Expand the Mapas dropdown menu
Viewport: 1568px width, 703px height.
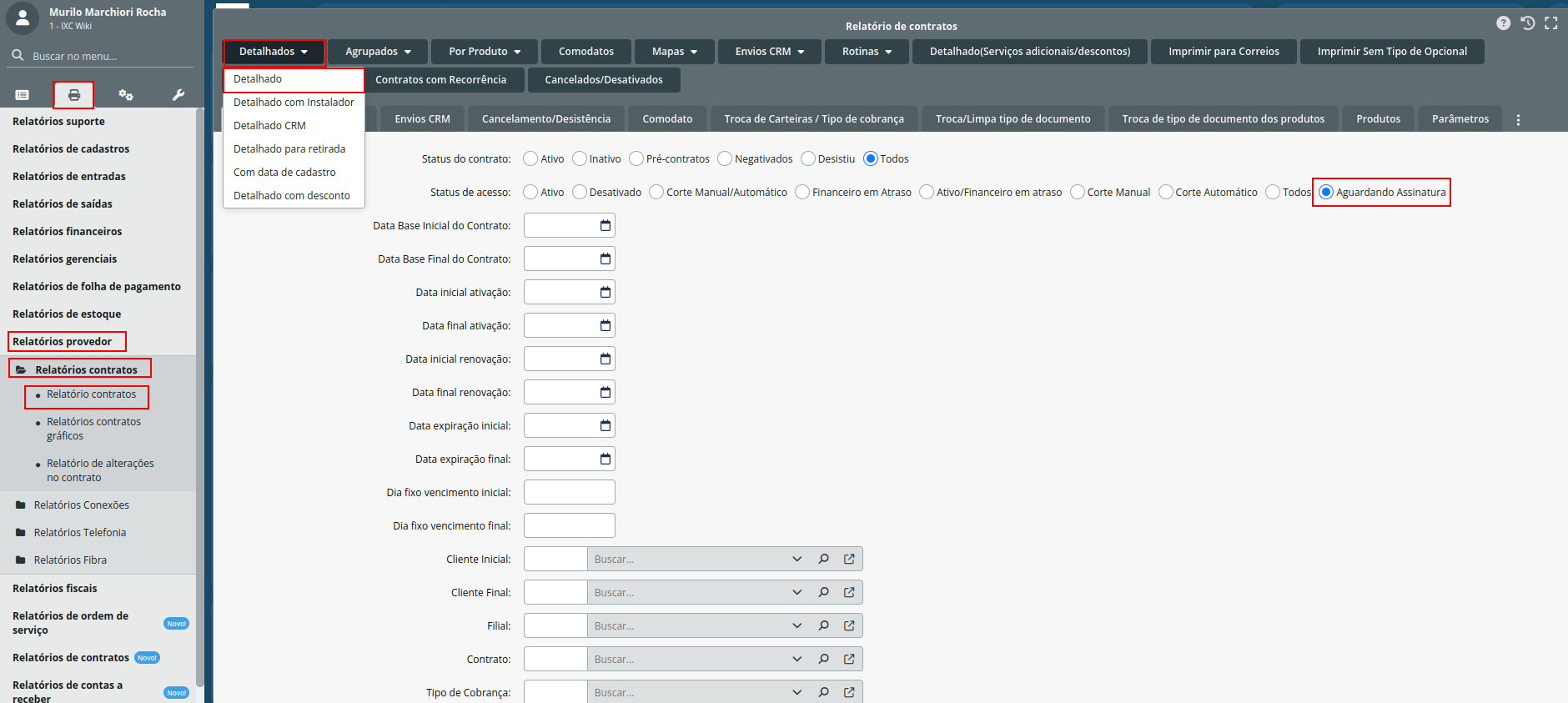pos(675,52)
